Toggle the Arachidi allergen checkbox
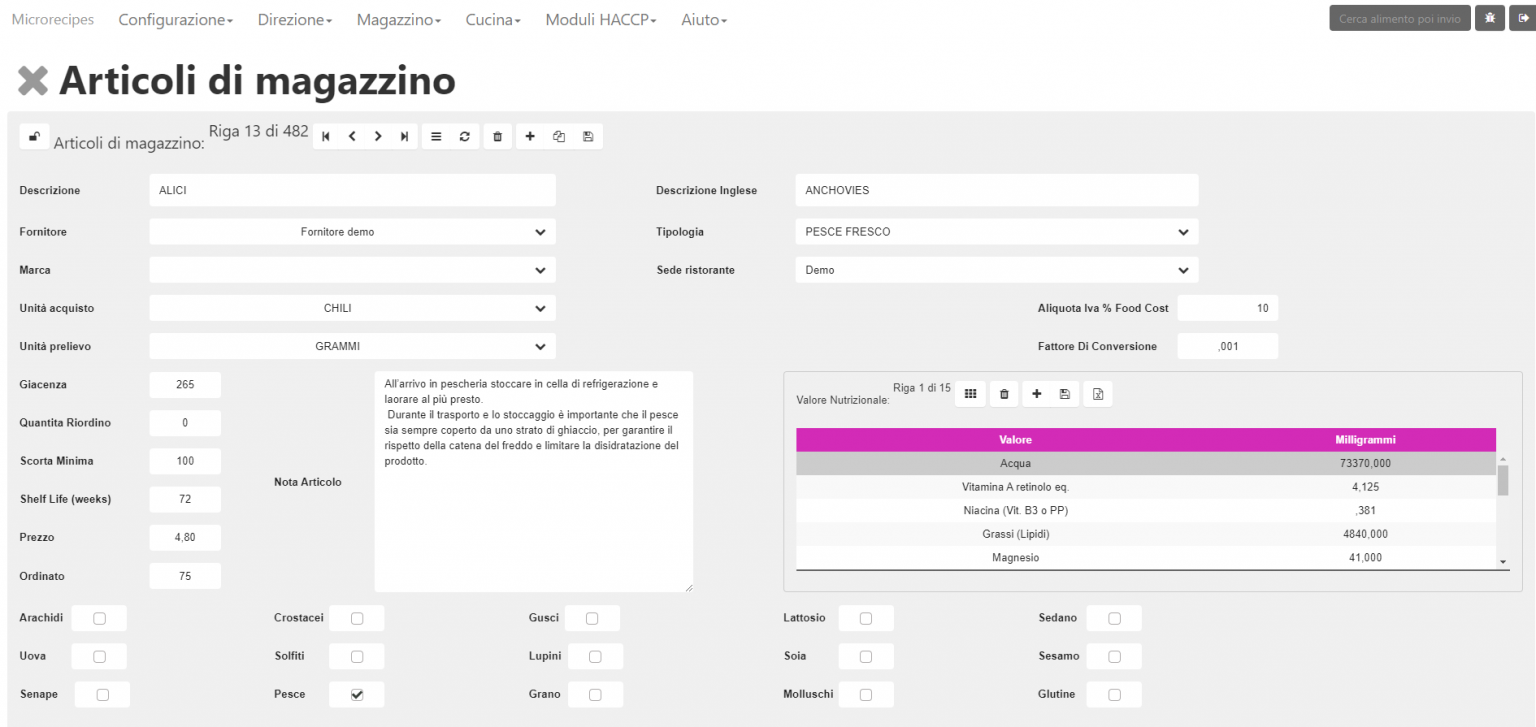 click(99, 618)
